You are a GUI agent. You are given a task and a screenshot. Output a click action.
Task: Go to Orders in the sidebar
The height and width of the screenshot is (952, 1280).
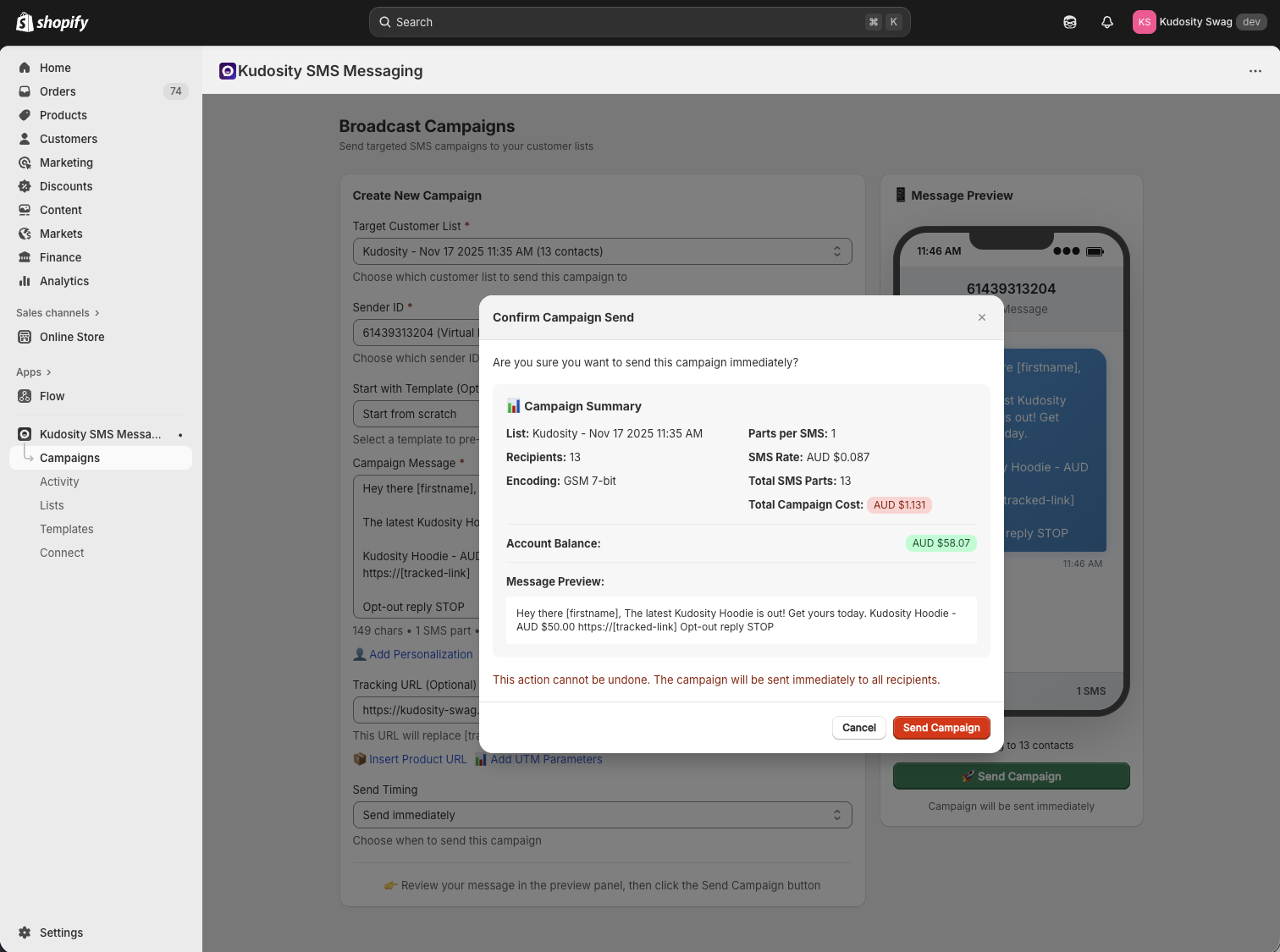coord(58,91)
